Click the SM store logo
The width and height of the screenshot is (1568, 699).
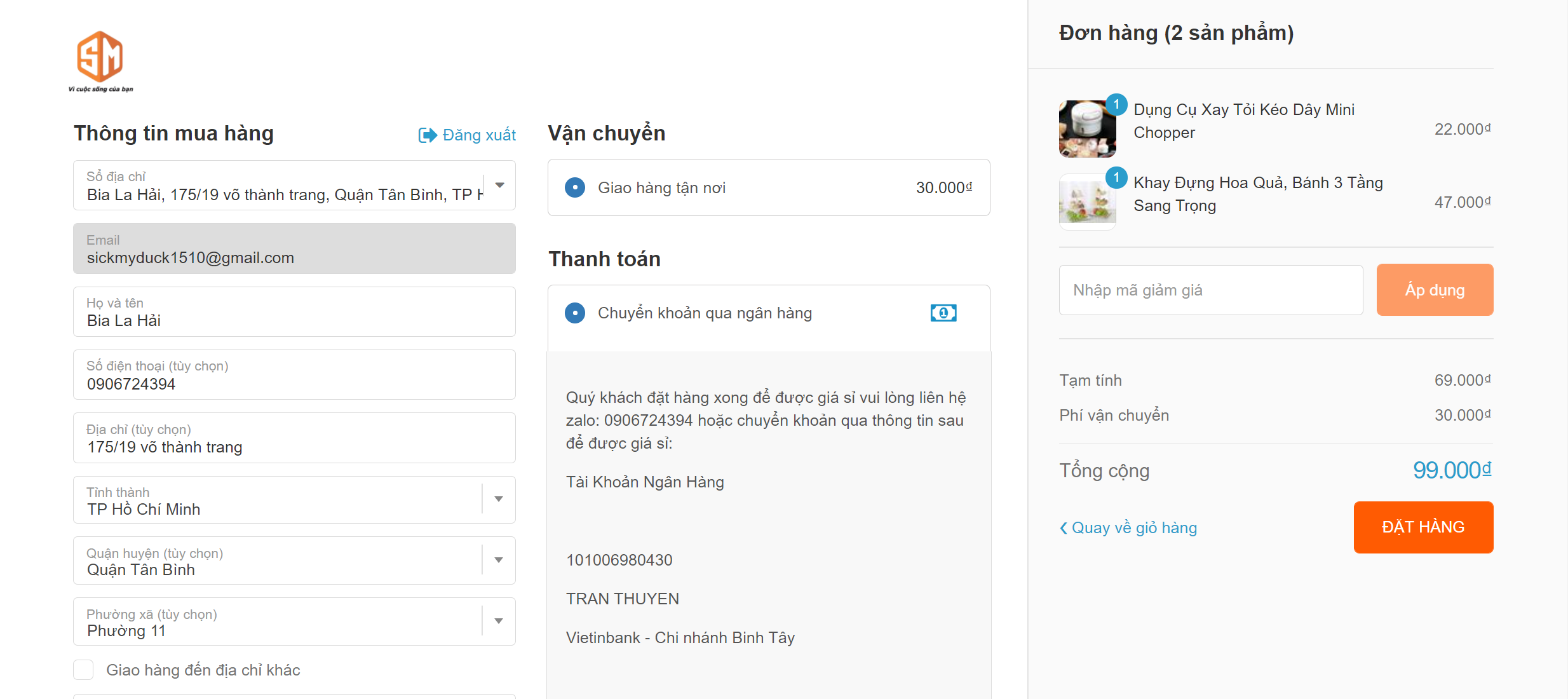pos(100,61)
